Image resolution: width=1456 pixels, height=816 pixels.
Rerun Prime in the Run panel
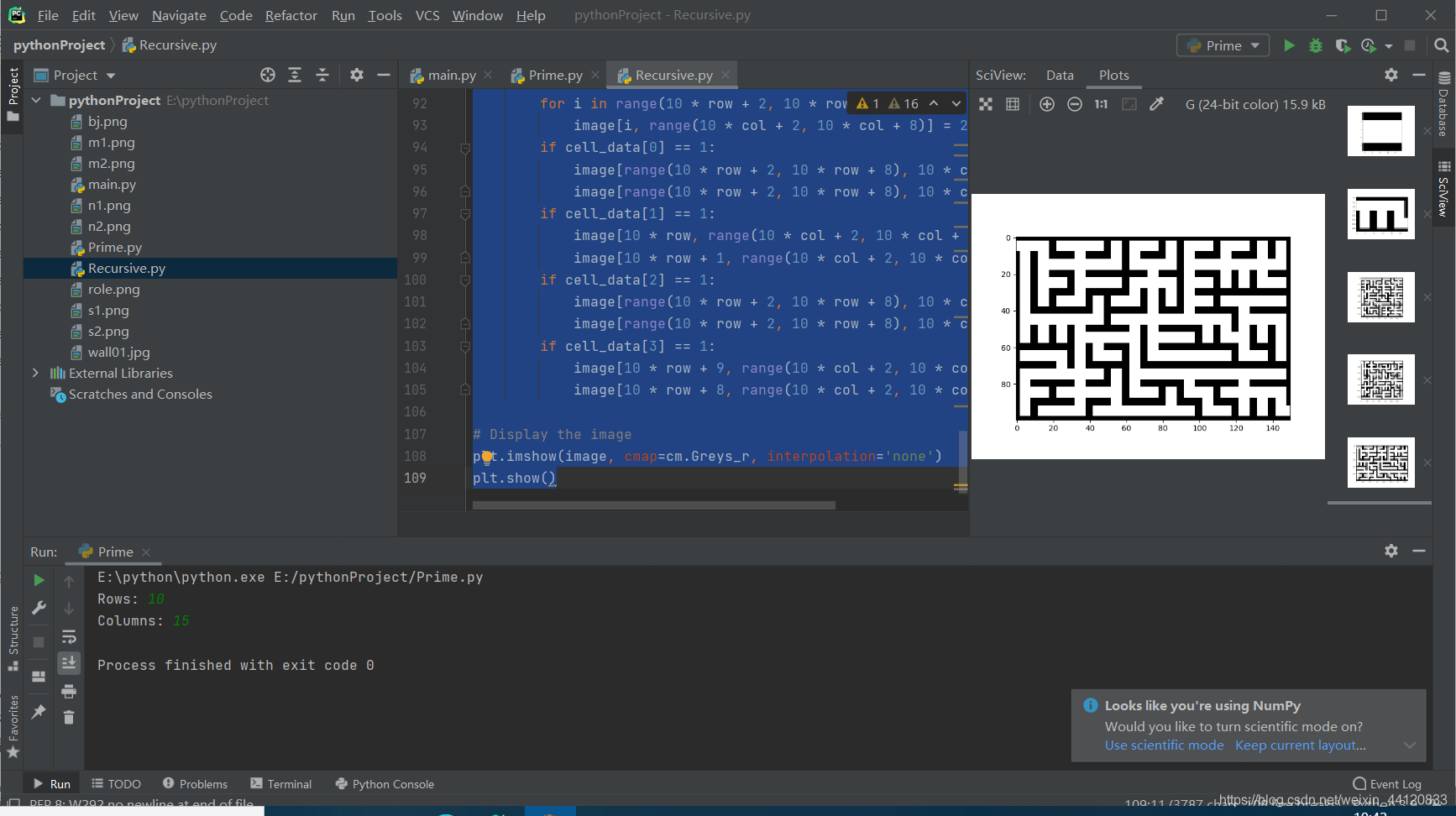(x=39, y=580)
